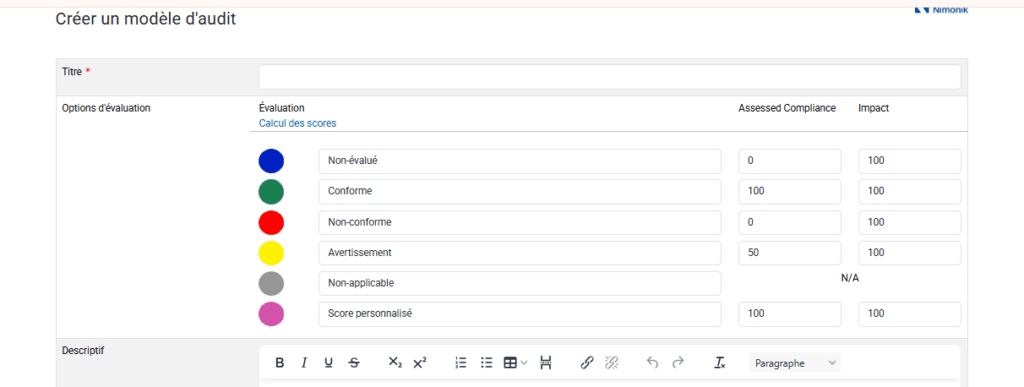Click the Options d'évaluation label
1024x387 pixels.
click(x=106, y=108)
